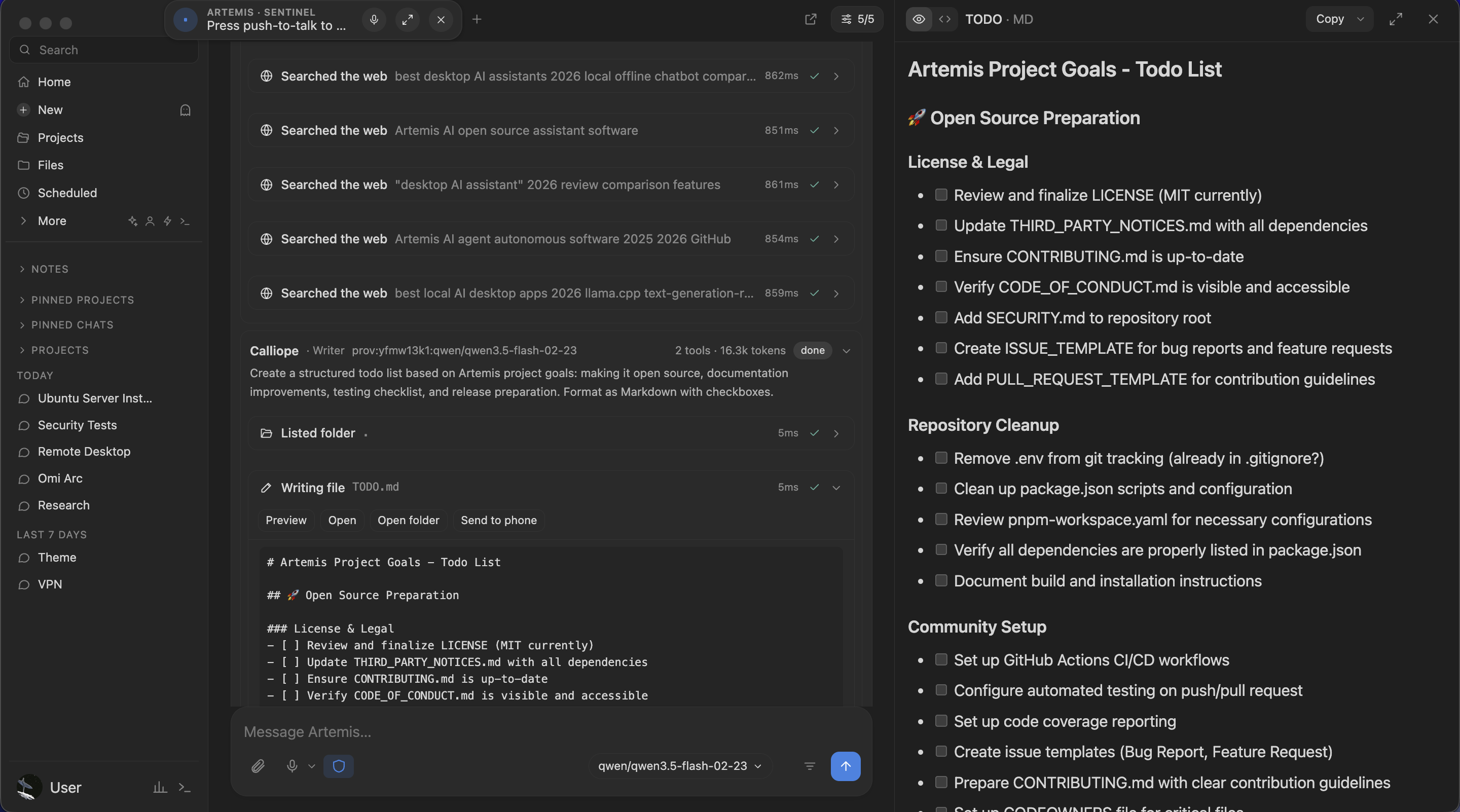Viewport: 1460px width, 812px height.
Task: Open chat in external window icon
Action: 811,19
